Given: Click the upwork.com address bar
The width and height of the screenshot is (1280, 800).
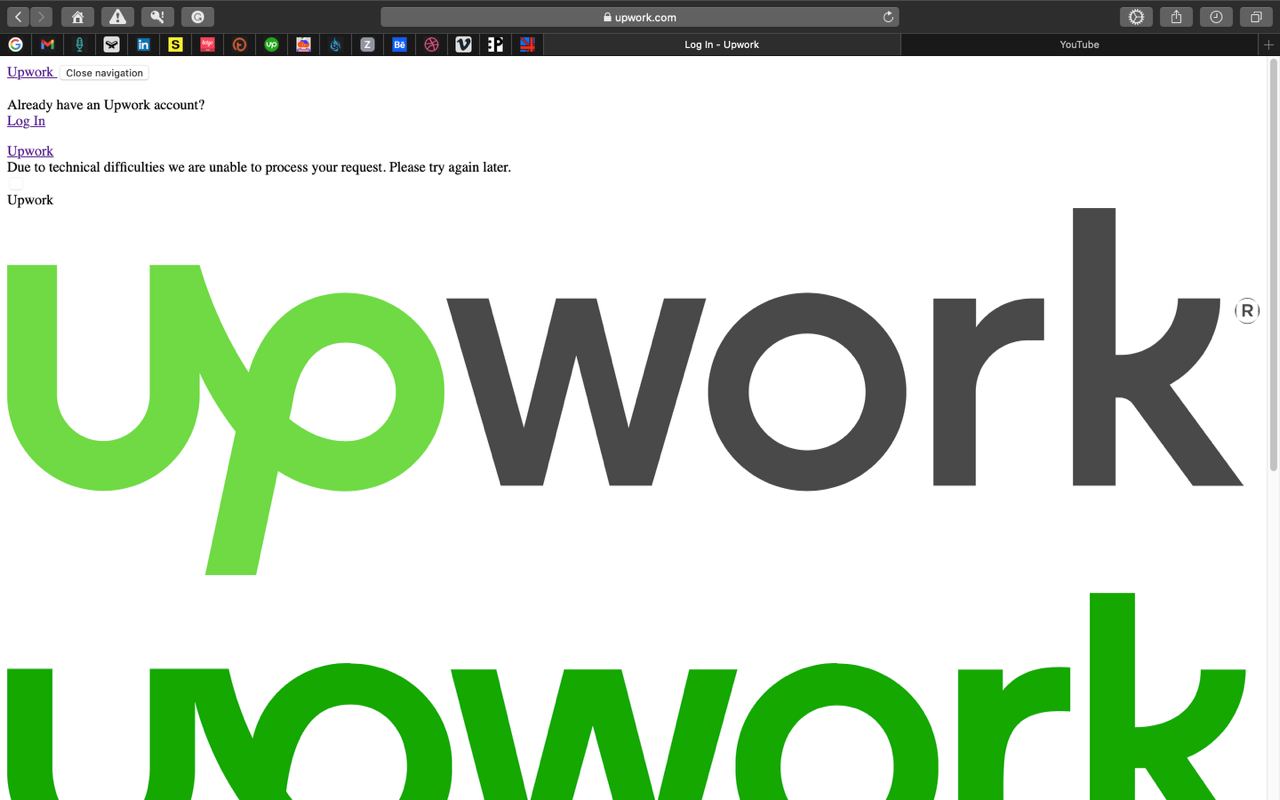Looking at the screenshot, I should pyautogui.click(x=640, y=17).
